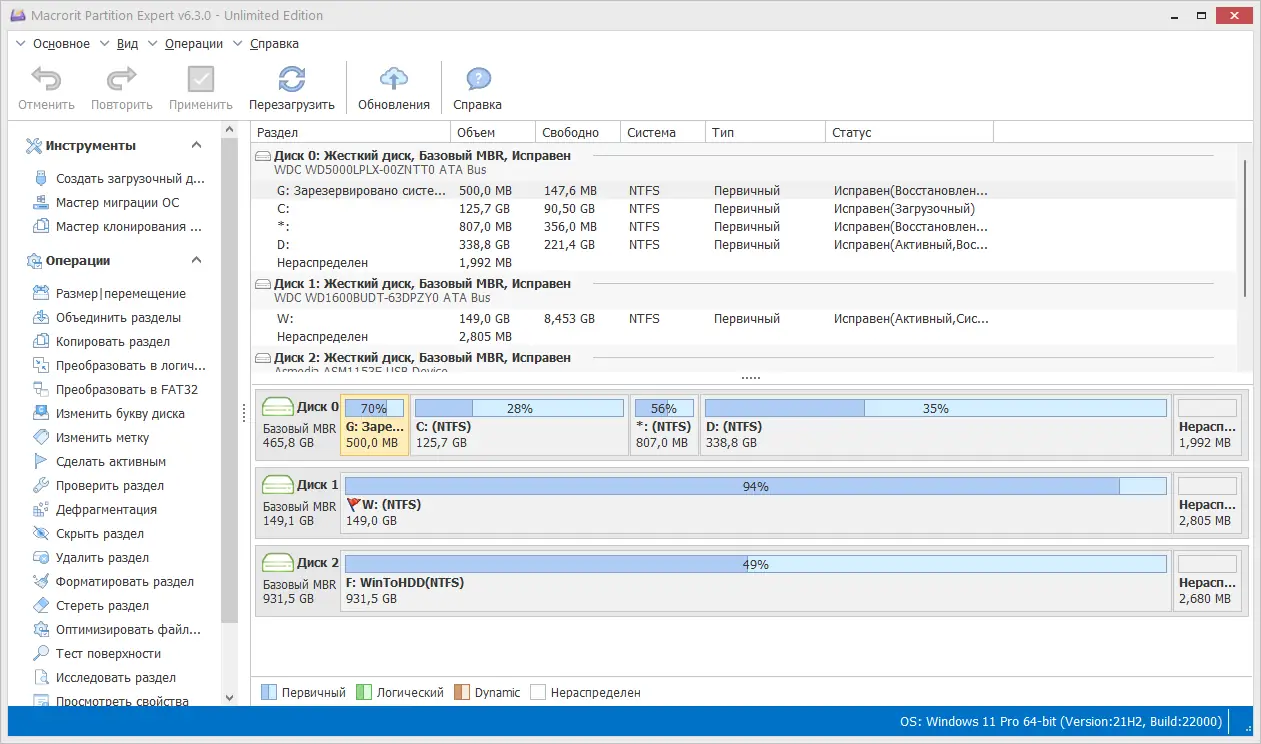The width and height of the screenshot is (1261, 744).
Task: Open help using the Справка toolbar icon
Action: (x=477, y=87)
